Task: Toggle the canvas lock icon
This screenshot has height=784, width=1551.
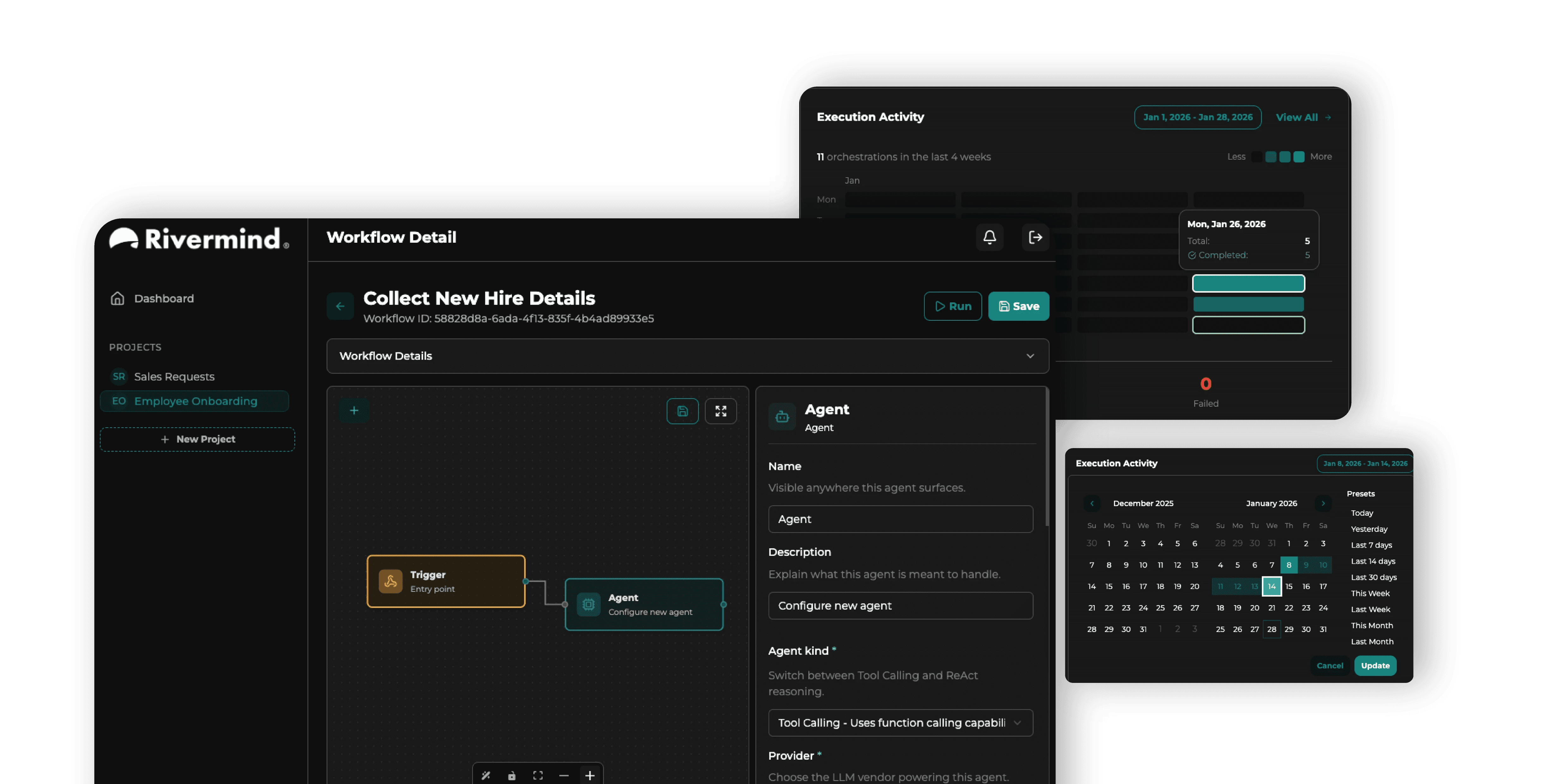Action: (512, 775)
